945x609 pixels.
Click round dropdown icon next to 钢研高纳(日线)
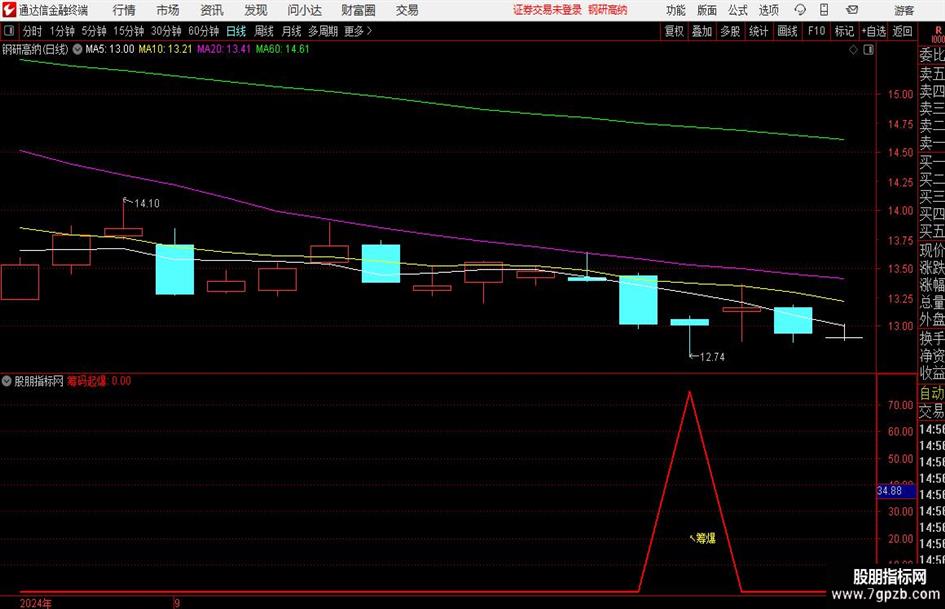pos(77,49)
